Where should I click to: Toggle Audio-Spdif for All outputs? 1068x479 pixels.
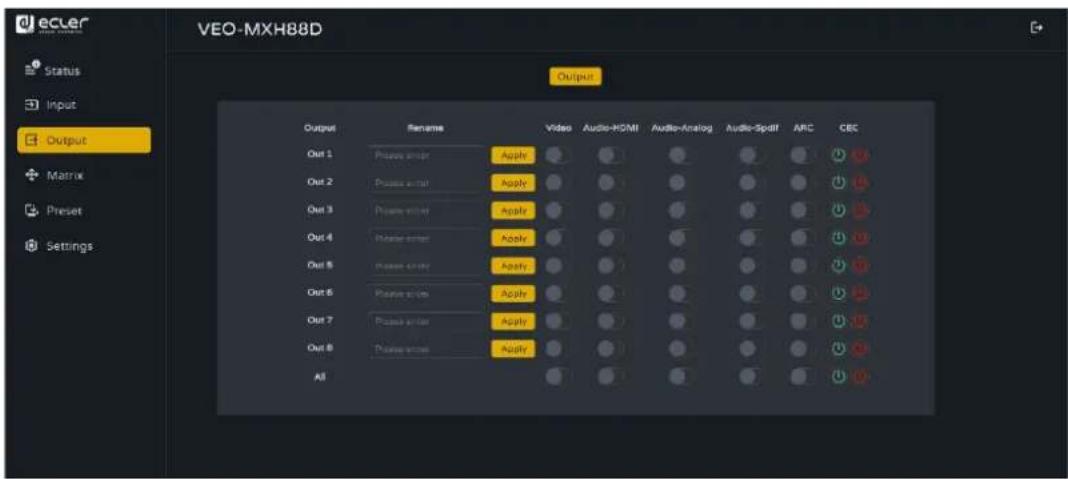752,375
